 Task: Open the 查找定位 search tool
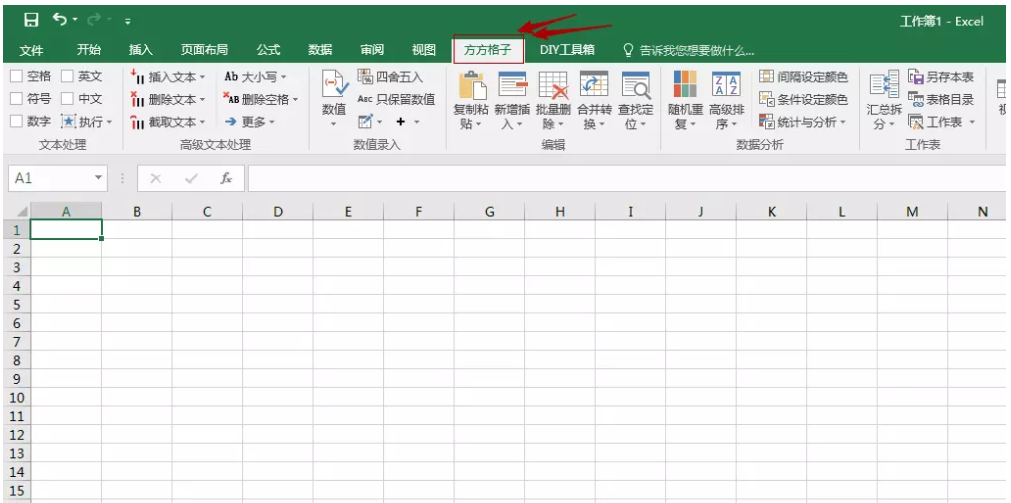[x=635, y=87]
